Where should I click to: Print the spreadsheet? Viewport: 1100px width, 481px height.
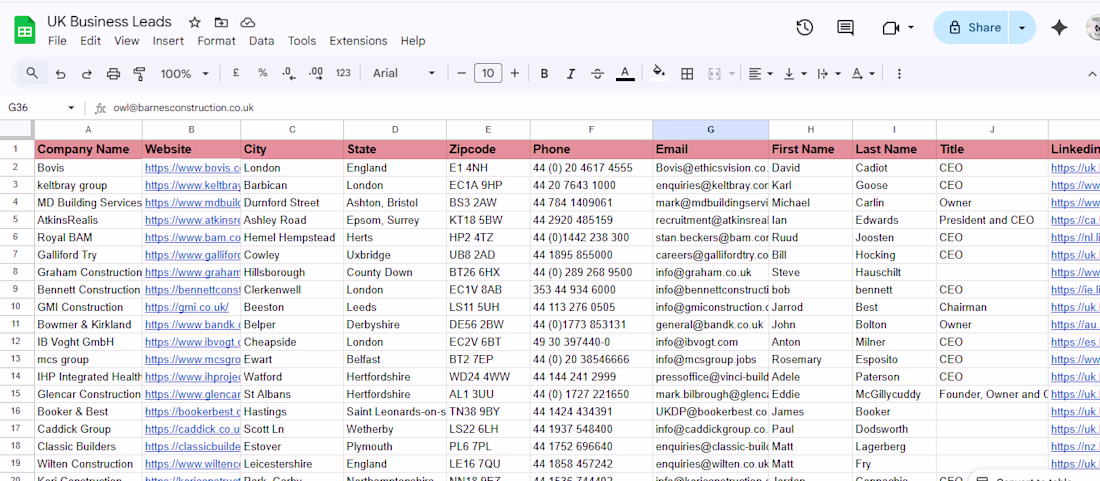point(113,74)
